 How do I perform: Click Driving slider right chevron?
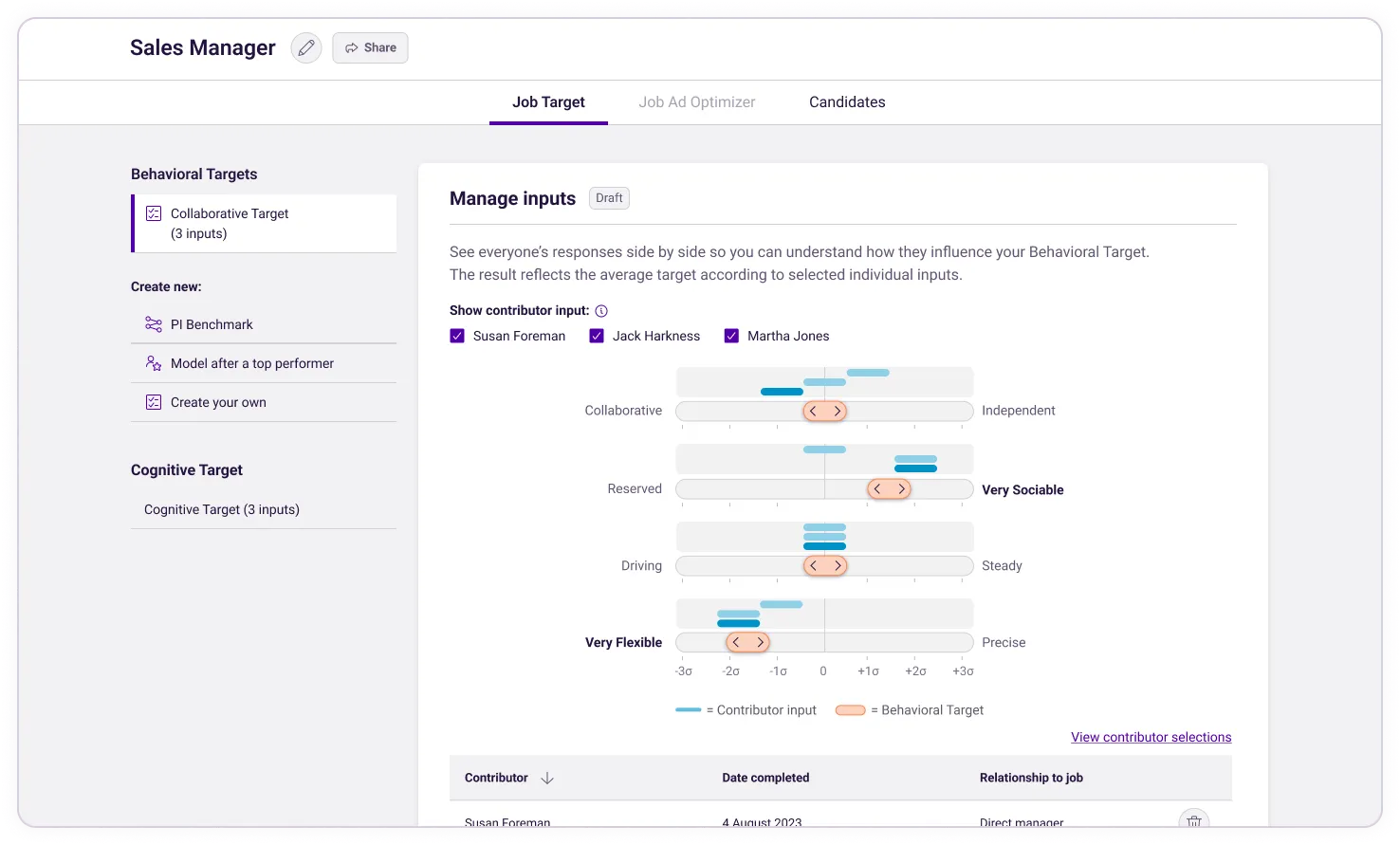click(x=837, y=565)
